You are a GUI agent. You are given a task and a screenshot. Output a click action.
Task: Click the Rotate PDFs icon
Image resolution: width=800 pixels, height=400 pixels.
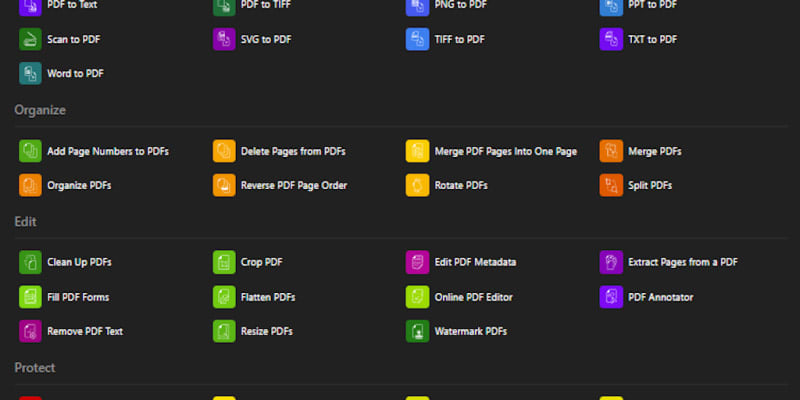tap(417, 185)
